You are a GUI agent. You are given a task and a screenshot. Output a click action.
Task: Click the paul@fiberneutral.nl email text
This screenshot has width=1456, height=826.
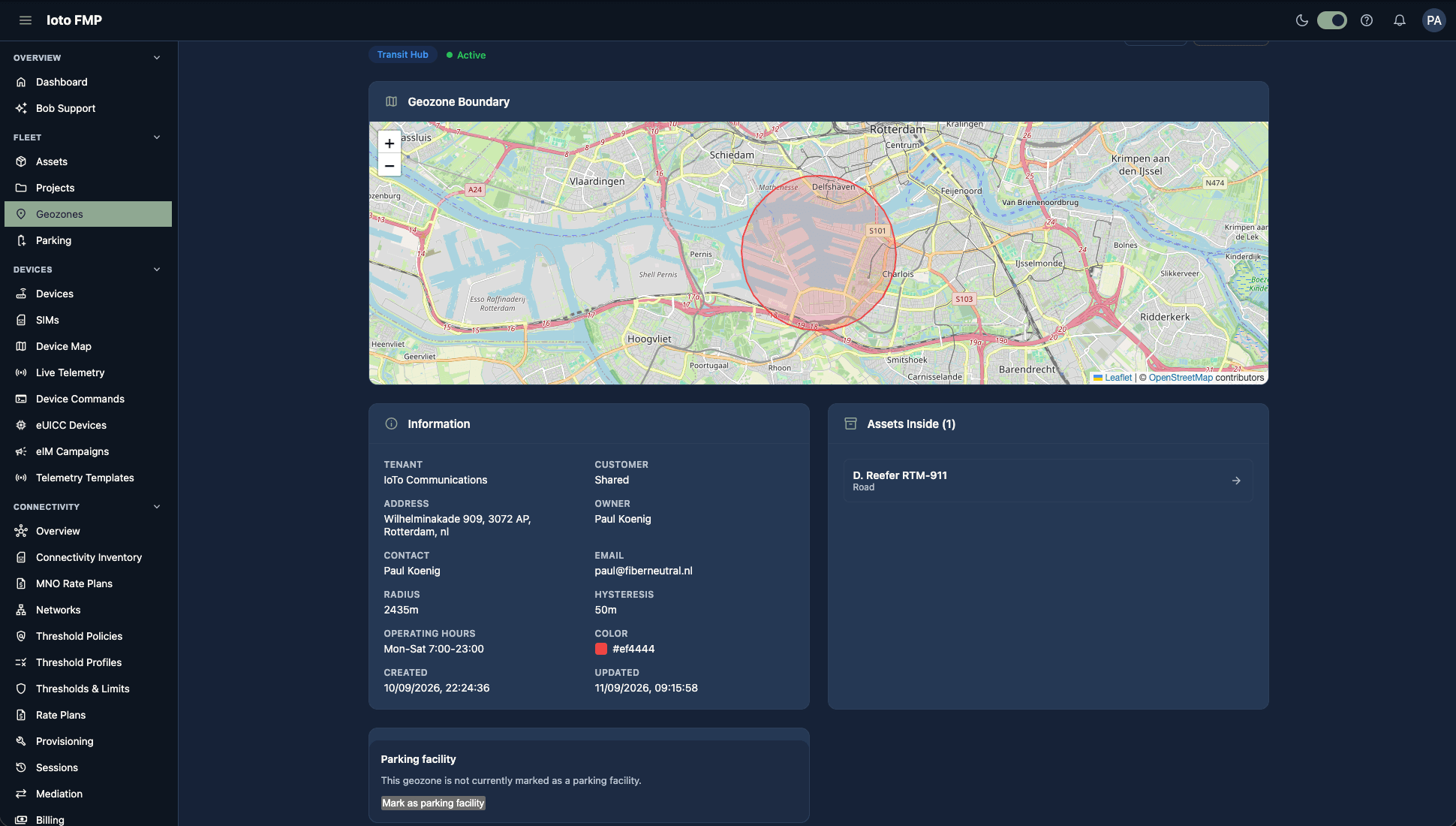click(643, 571)
